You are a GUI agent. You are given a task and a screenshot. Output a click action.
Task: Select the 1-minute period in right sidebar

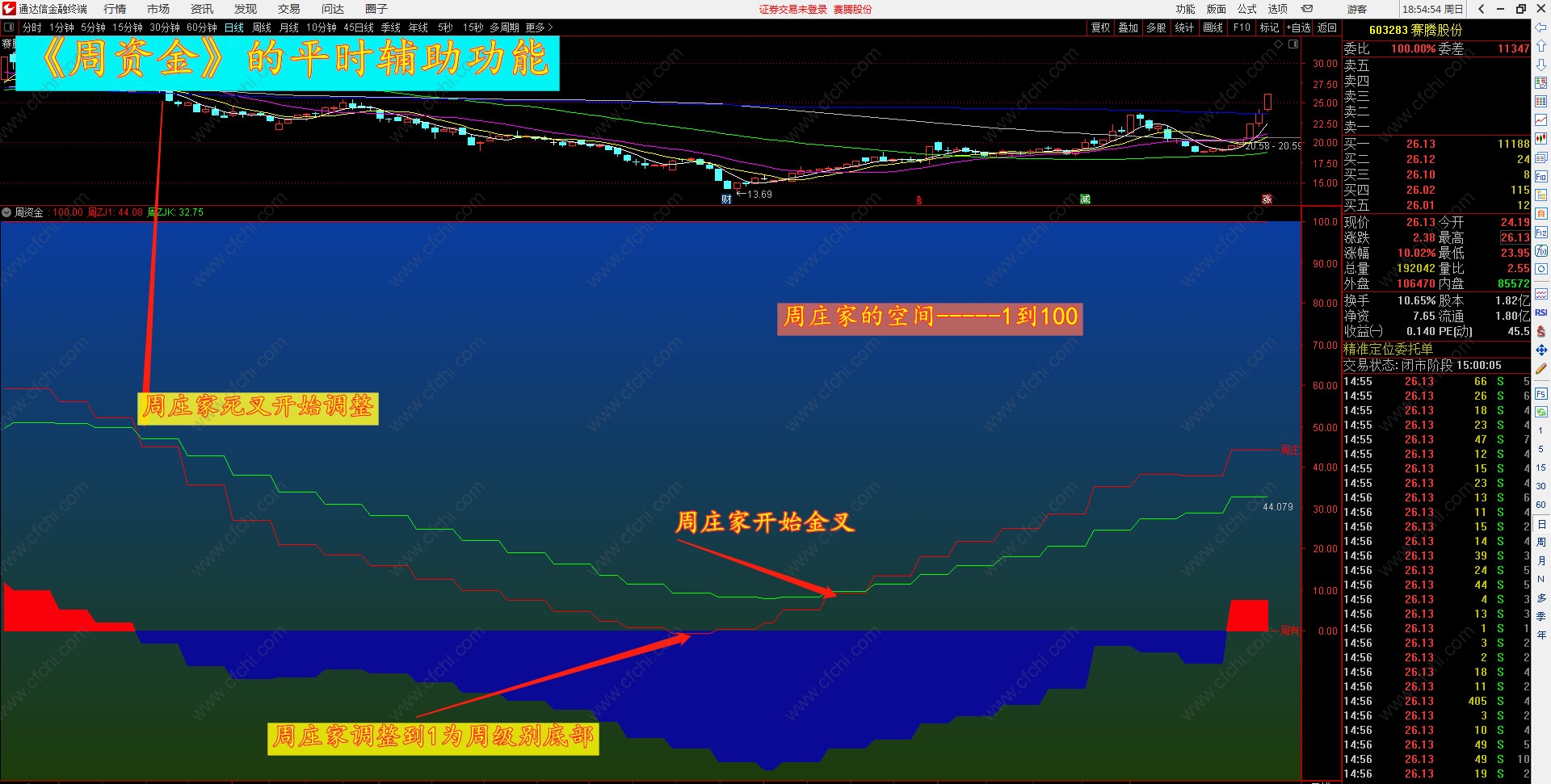click(1540, 430)
